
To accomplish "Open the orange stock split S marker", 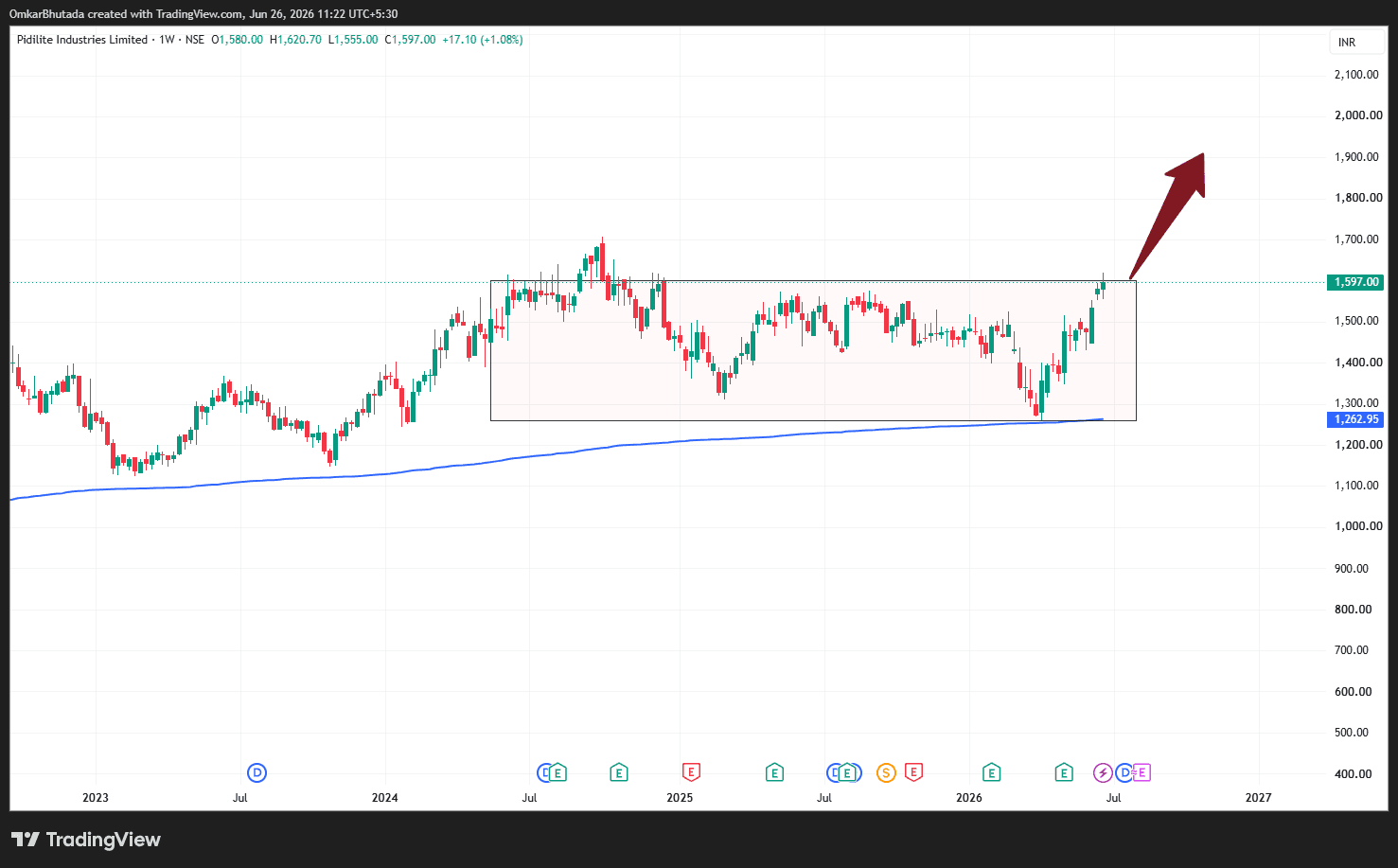I will tap(886, 773).
